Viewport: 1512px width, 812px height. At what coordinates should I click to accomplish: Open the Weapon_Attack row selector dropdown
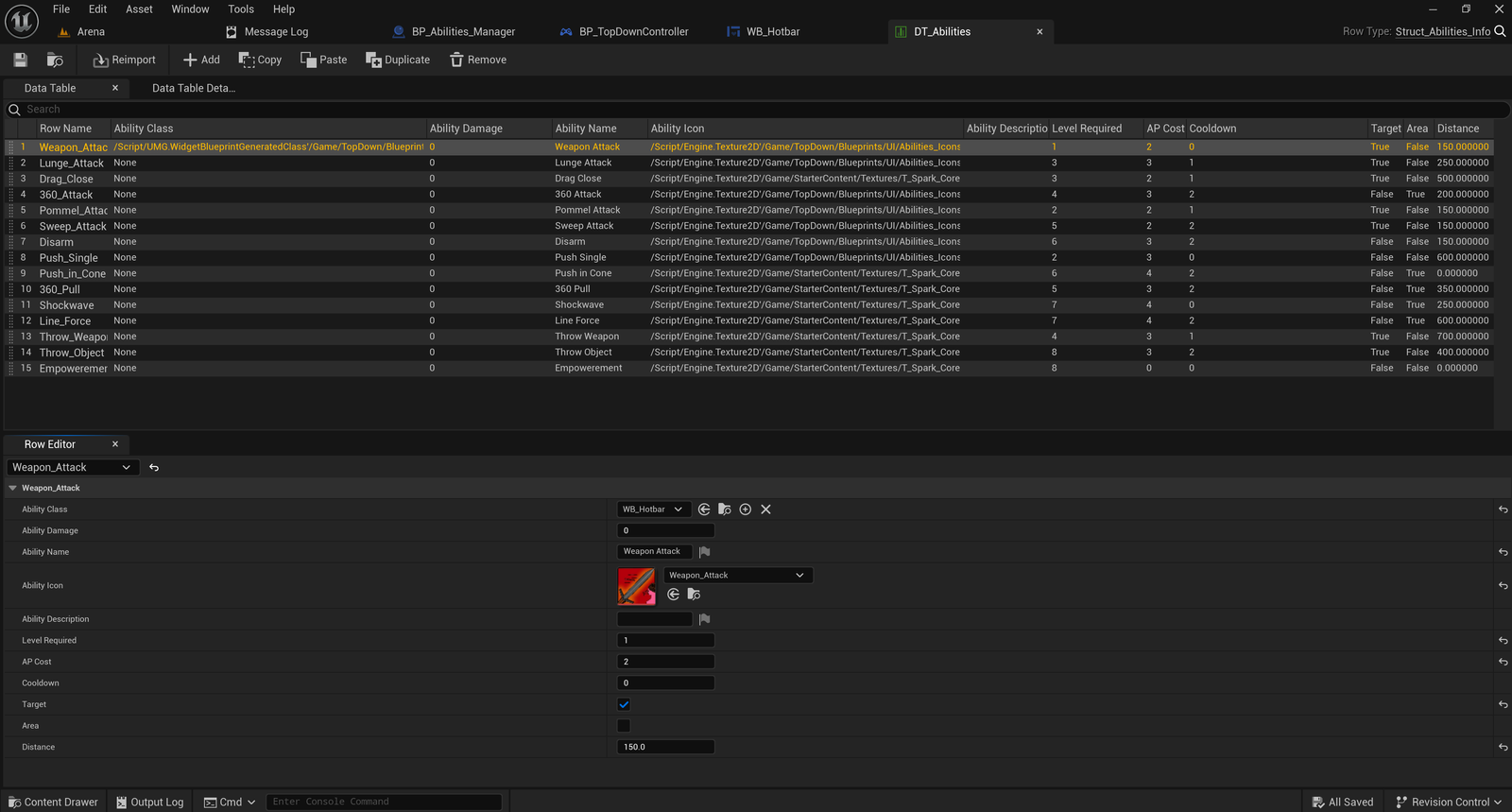72,467
